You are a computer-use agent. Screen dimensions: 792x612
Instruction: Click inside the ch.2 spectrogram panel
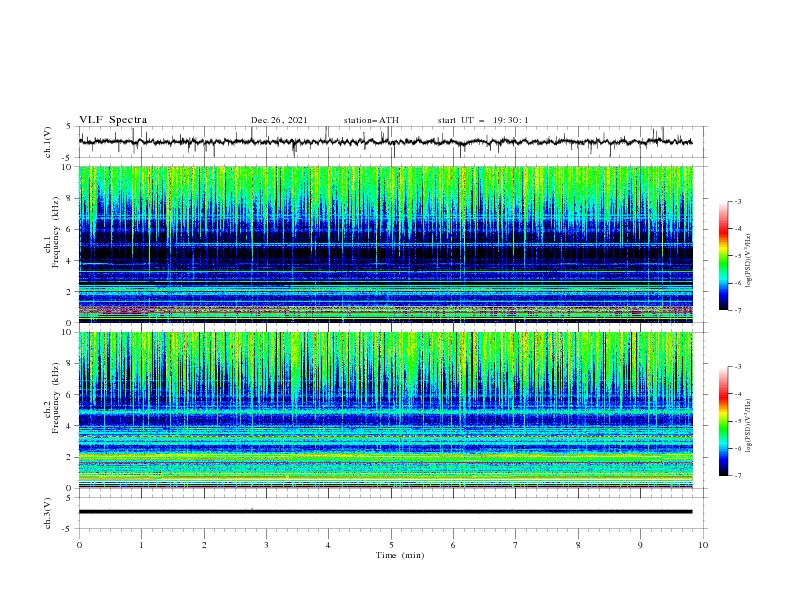click(x=386, y=410)
